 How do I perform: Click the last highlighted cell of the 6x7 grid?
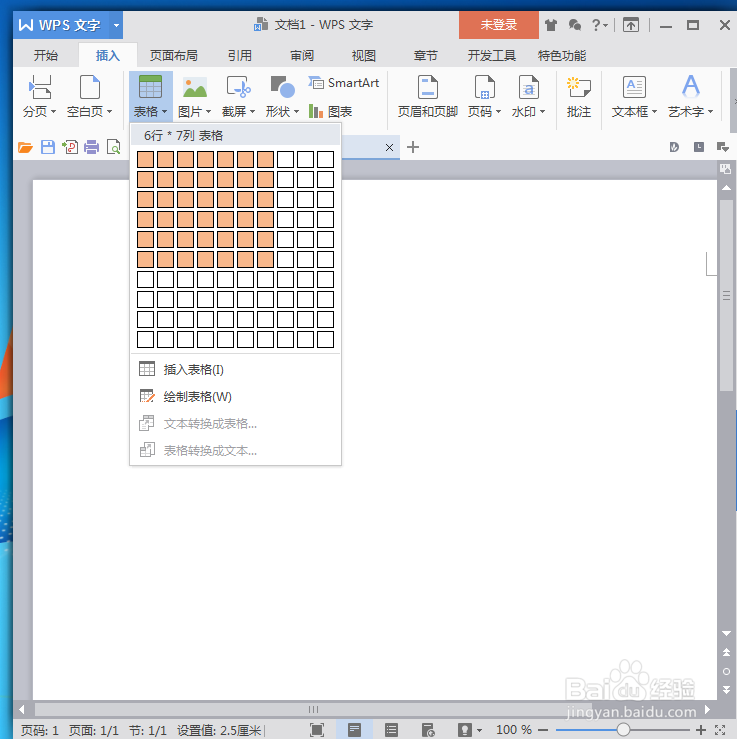[265, 260]
